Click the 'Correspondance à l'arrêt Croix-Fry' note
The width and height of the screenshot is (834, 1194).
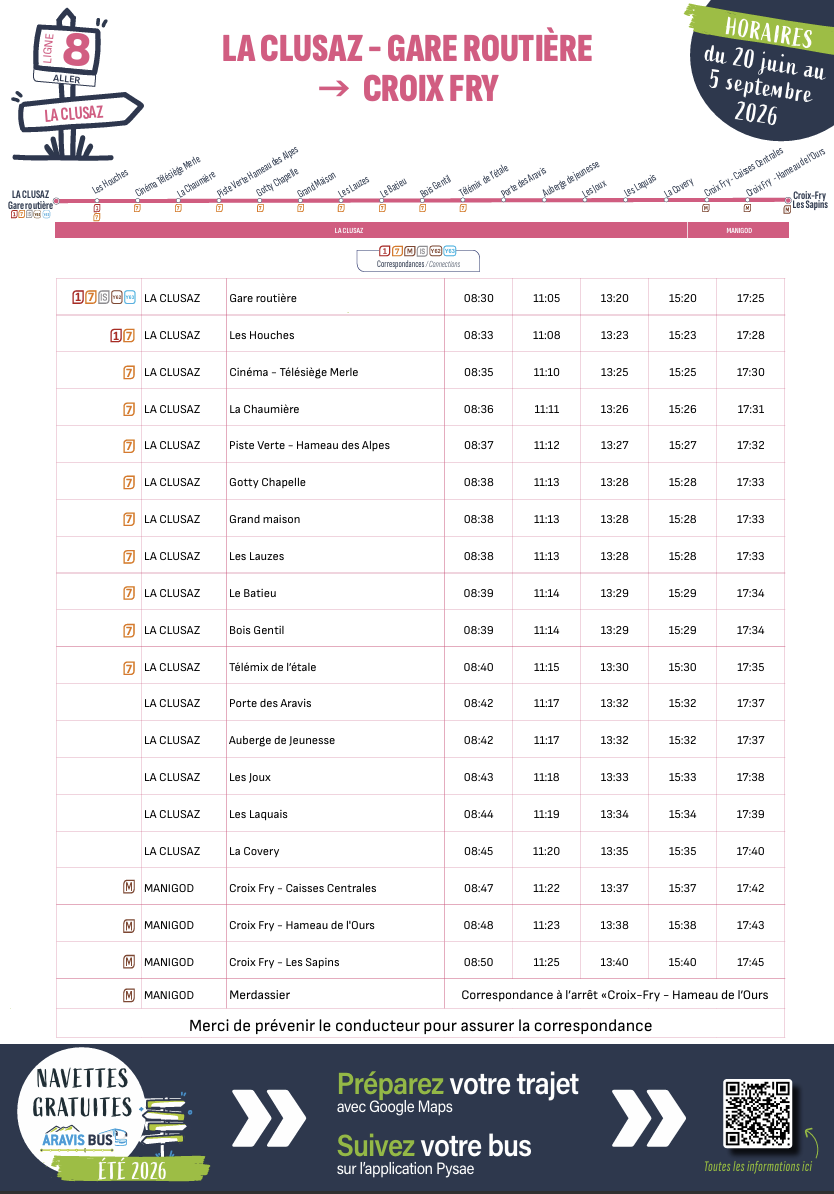(615, 995)
